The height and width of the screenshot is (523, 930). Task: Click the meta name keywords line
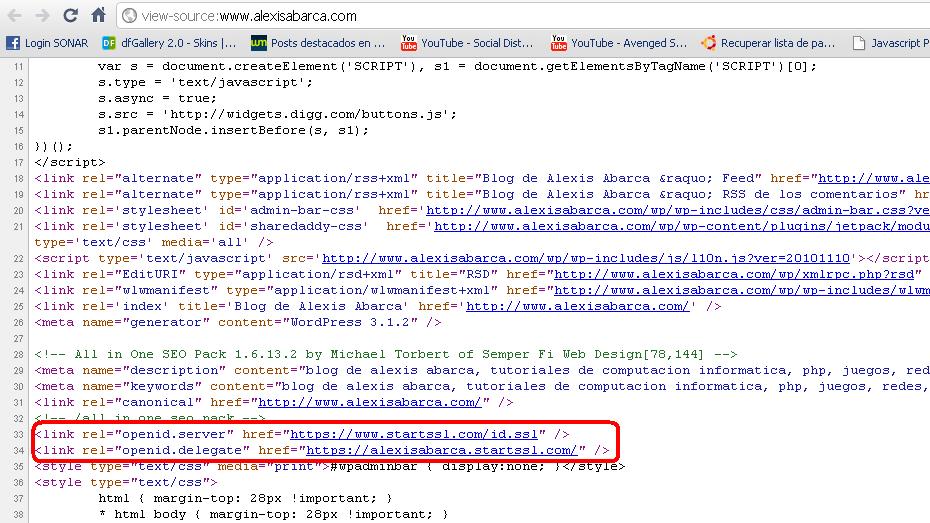click(482, 387)
